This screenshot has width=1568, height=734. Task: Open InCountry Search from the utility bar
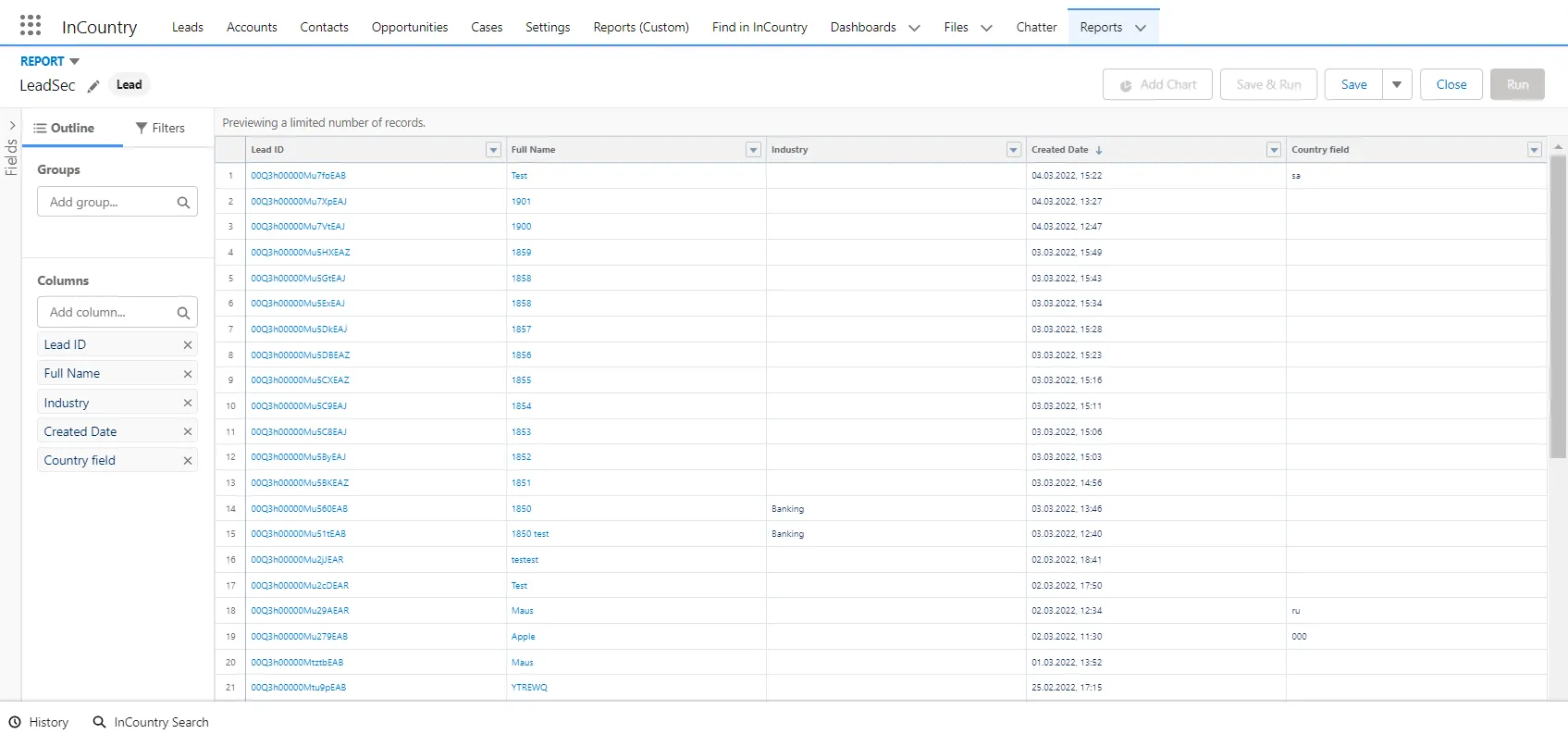151,722
